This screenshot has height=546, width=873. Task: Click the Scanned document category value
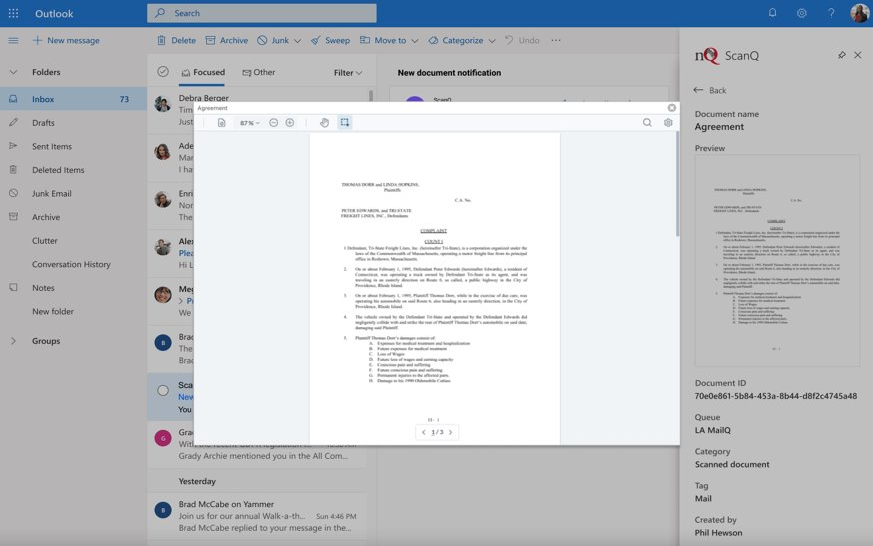point(732,464)
